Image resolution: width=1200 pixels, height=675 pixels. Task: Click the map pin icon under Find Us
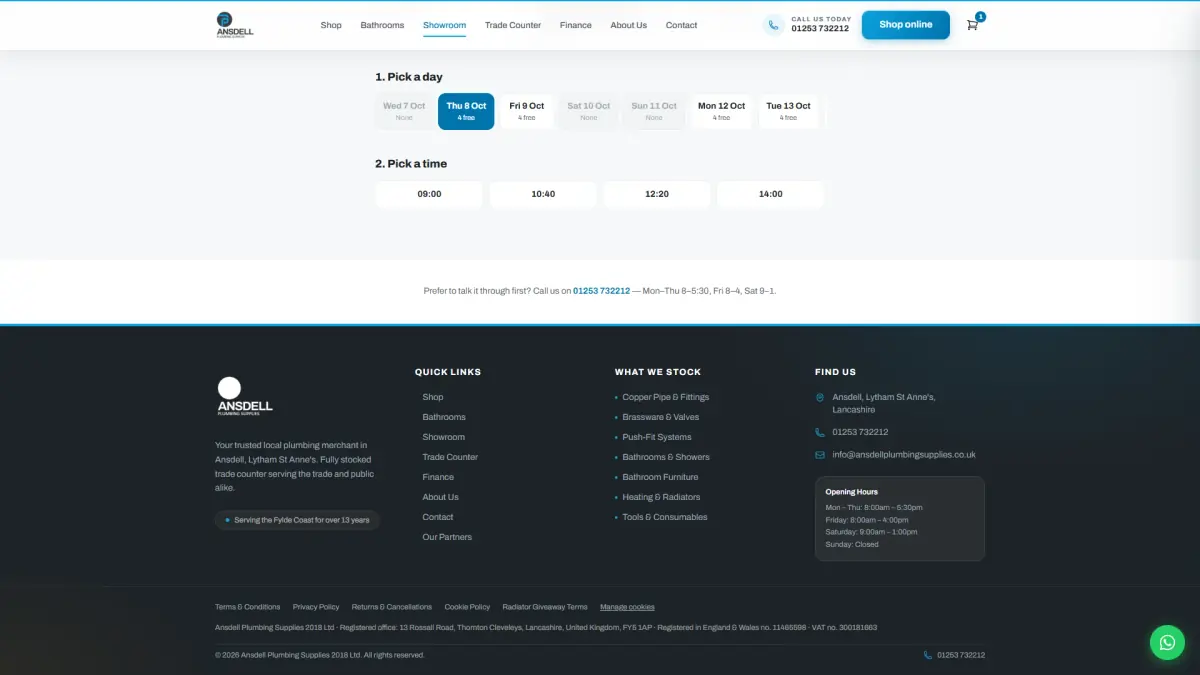pyautogui.click(x=820, y=397)
